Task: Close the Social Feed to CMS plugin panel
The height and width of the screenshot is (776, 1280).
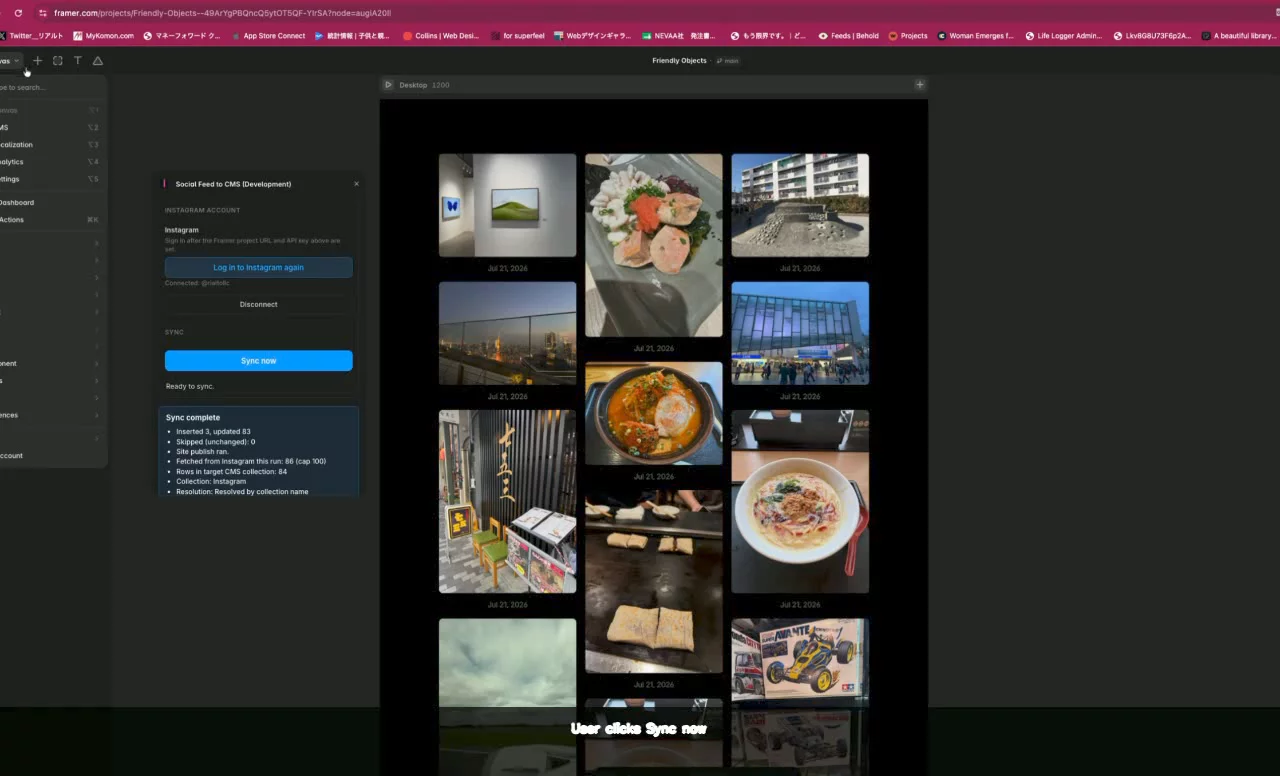Action: [x=356, y=184]
